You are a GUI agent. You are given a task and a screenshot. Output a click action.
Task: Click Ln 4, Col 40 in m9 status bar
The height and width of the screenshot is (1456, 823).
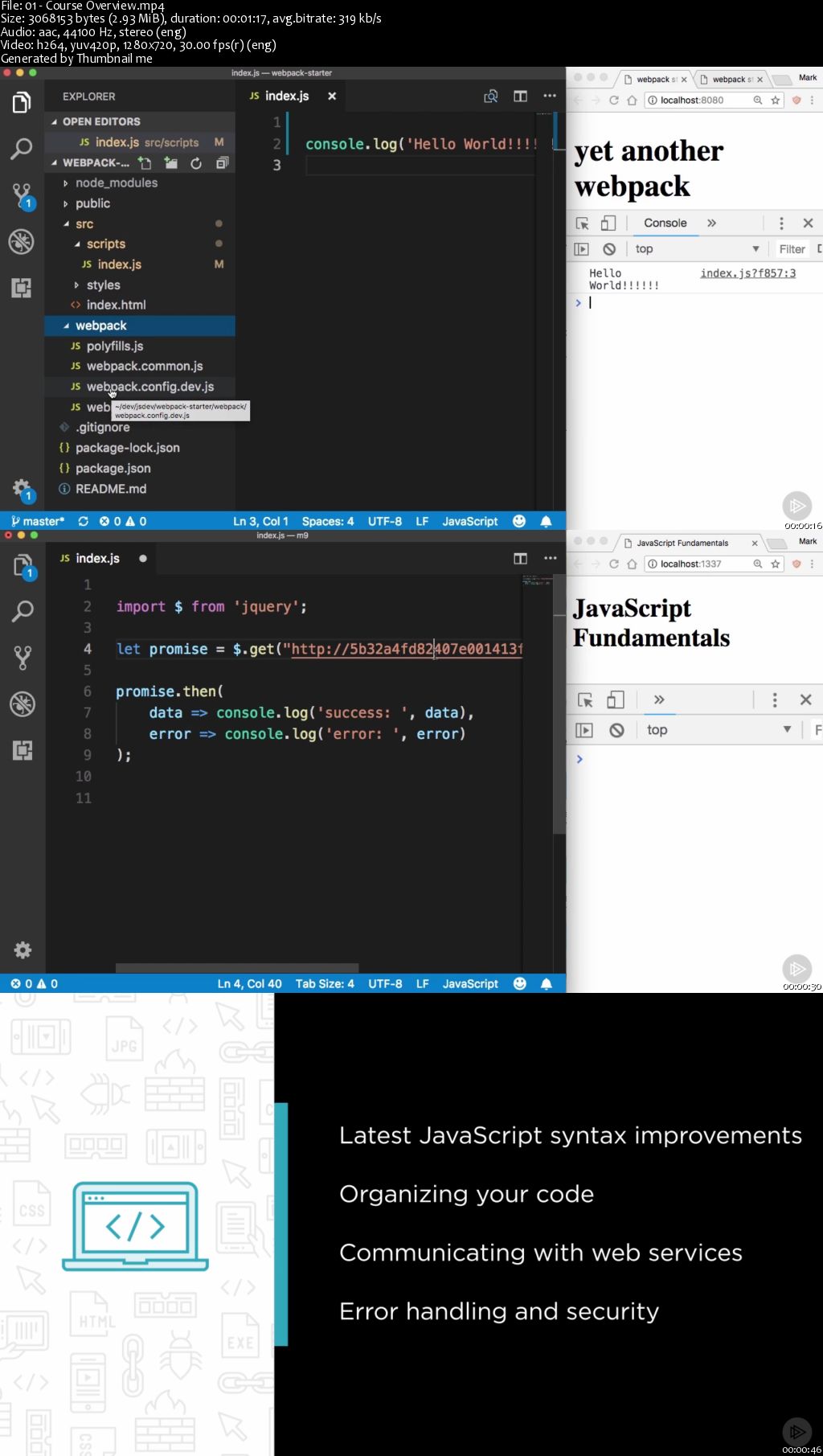point(249,983)
